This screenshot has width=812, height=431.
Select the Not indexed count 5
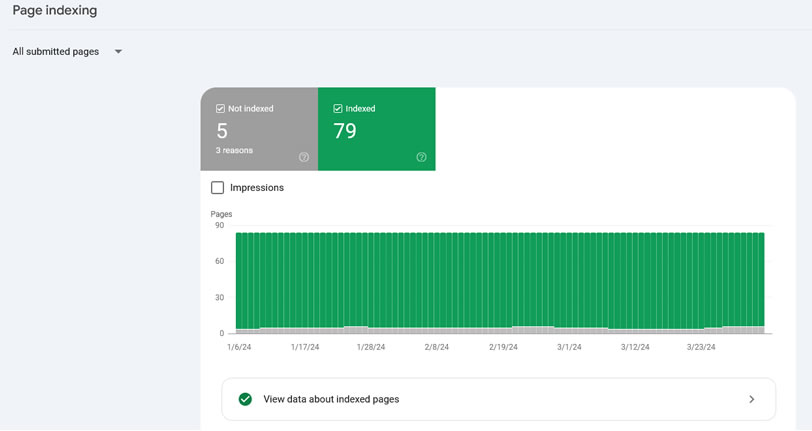tap(222, 131)
